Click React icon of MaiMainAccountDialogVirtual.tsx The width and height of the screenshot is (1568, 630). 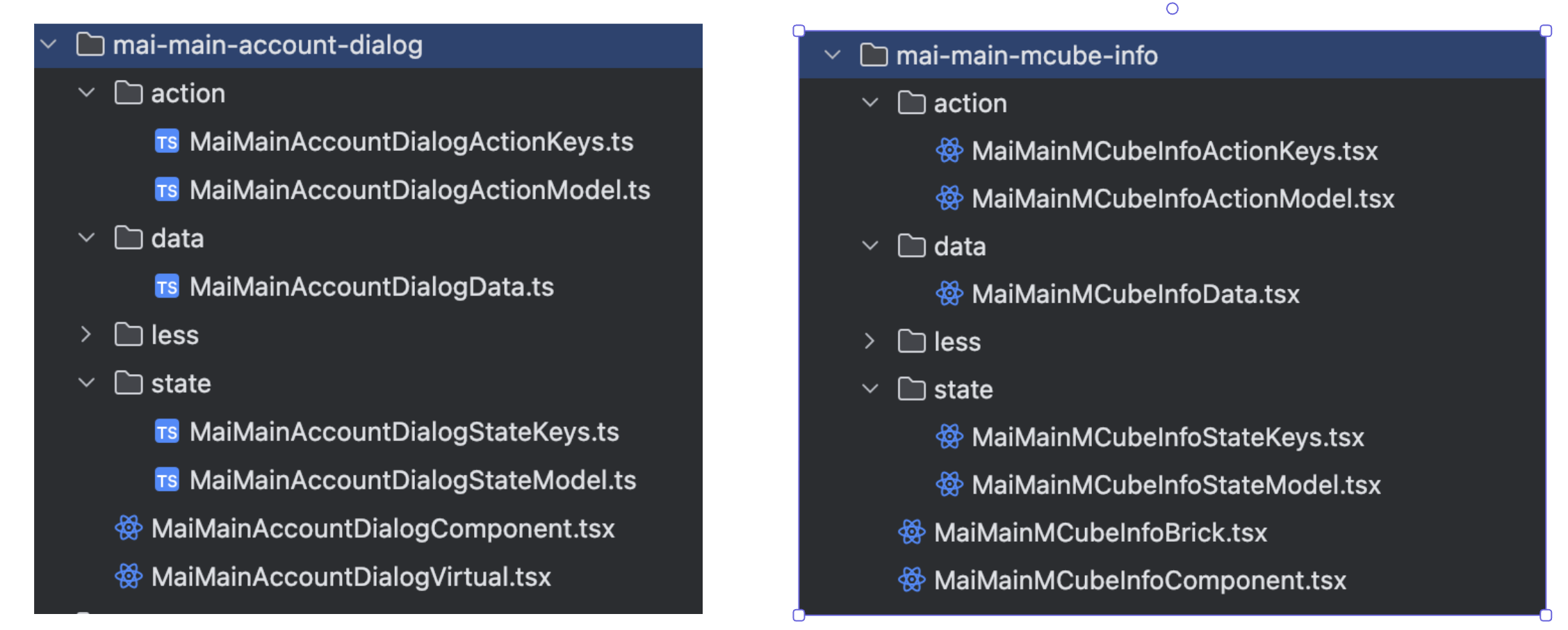click(129, 576)
